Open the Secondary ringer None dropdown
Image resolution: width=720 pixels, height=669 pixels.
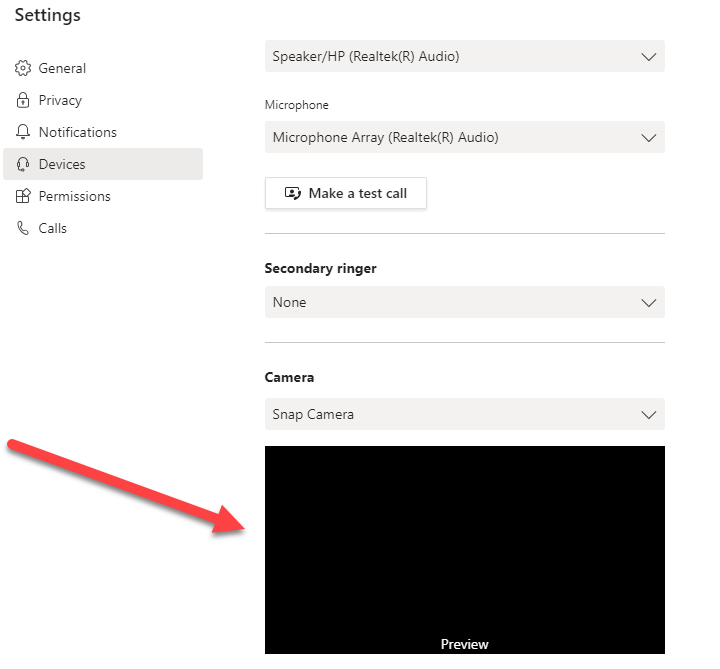coord(465,302)
